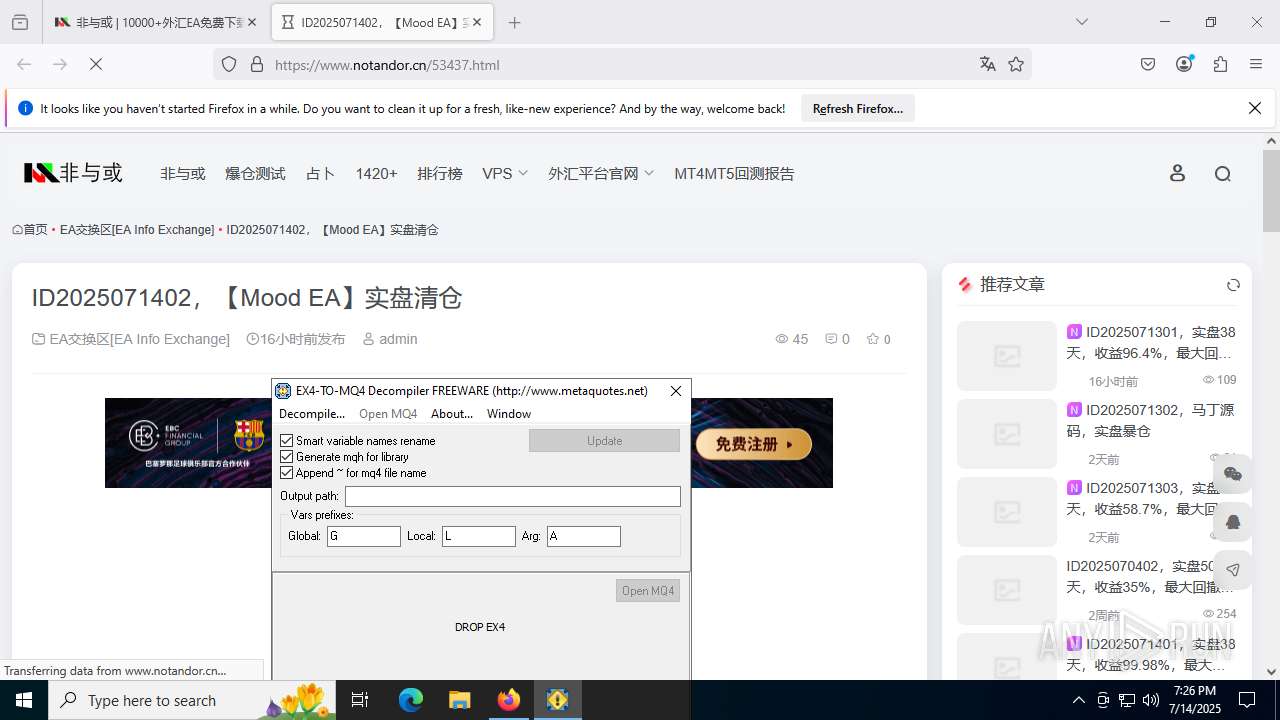Screen dimensions: 1280x720
Task: Click the page vertical scrollbar
Action: [x=1271, y=190]
